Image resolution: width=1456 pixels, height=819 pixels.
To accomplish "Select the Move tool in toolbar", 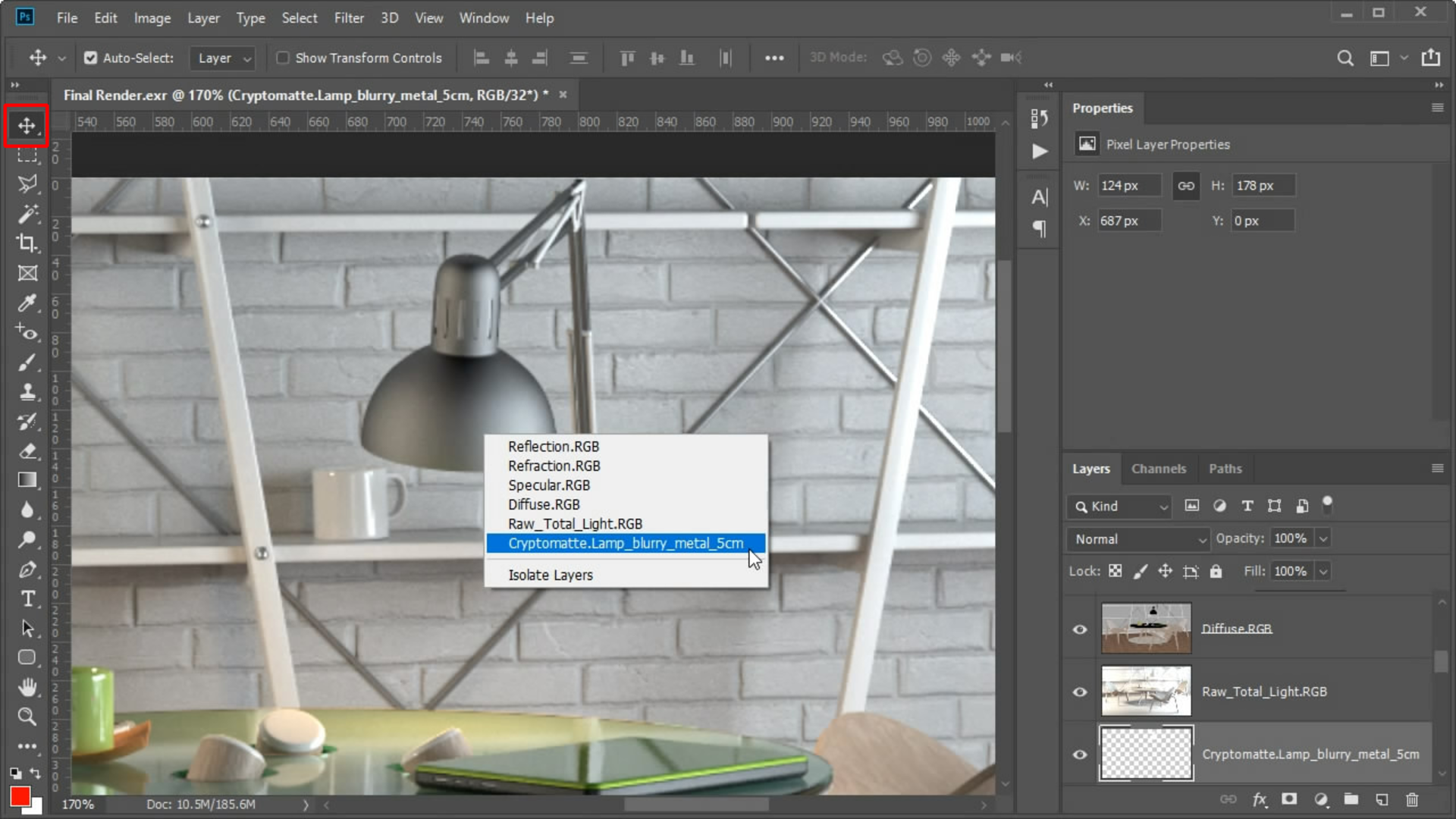I will pyautogui.click(x=27, y=124).
